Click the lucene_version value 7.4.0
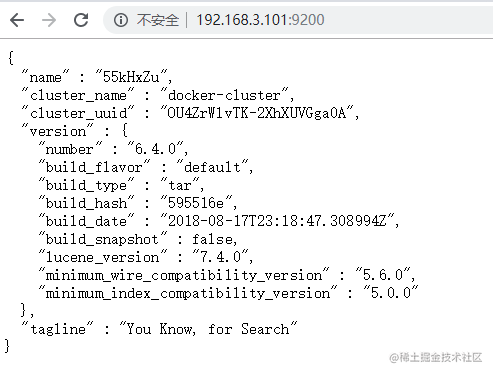The height and width of the screenshot is (374, 493). coord(220,257)
